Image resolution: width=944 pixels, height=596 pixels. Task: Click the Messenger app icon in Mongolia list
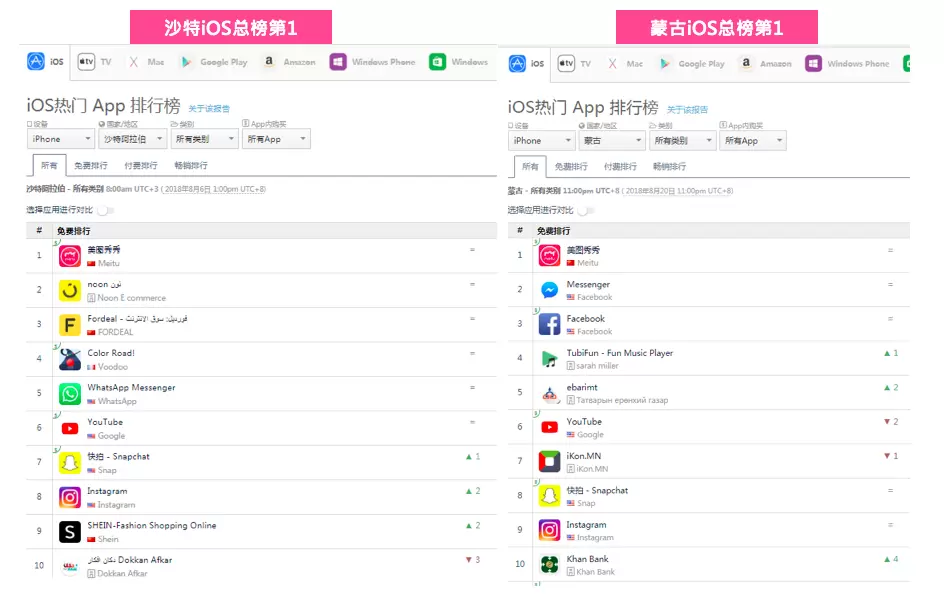click(x=549, y=290)
